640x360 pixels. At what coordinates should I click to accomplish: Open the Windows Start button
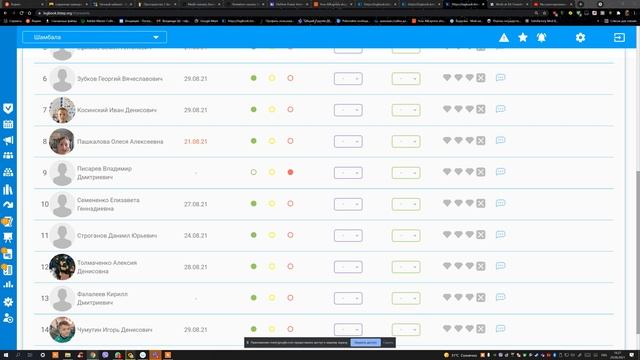(x=6, y=355)
